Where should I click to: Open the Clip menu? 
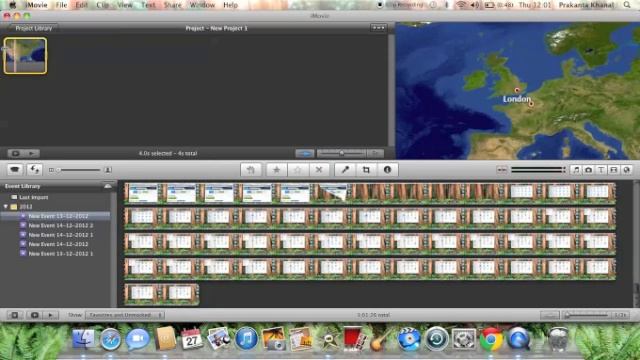click(102, 5)
